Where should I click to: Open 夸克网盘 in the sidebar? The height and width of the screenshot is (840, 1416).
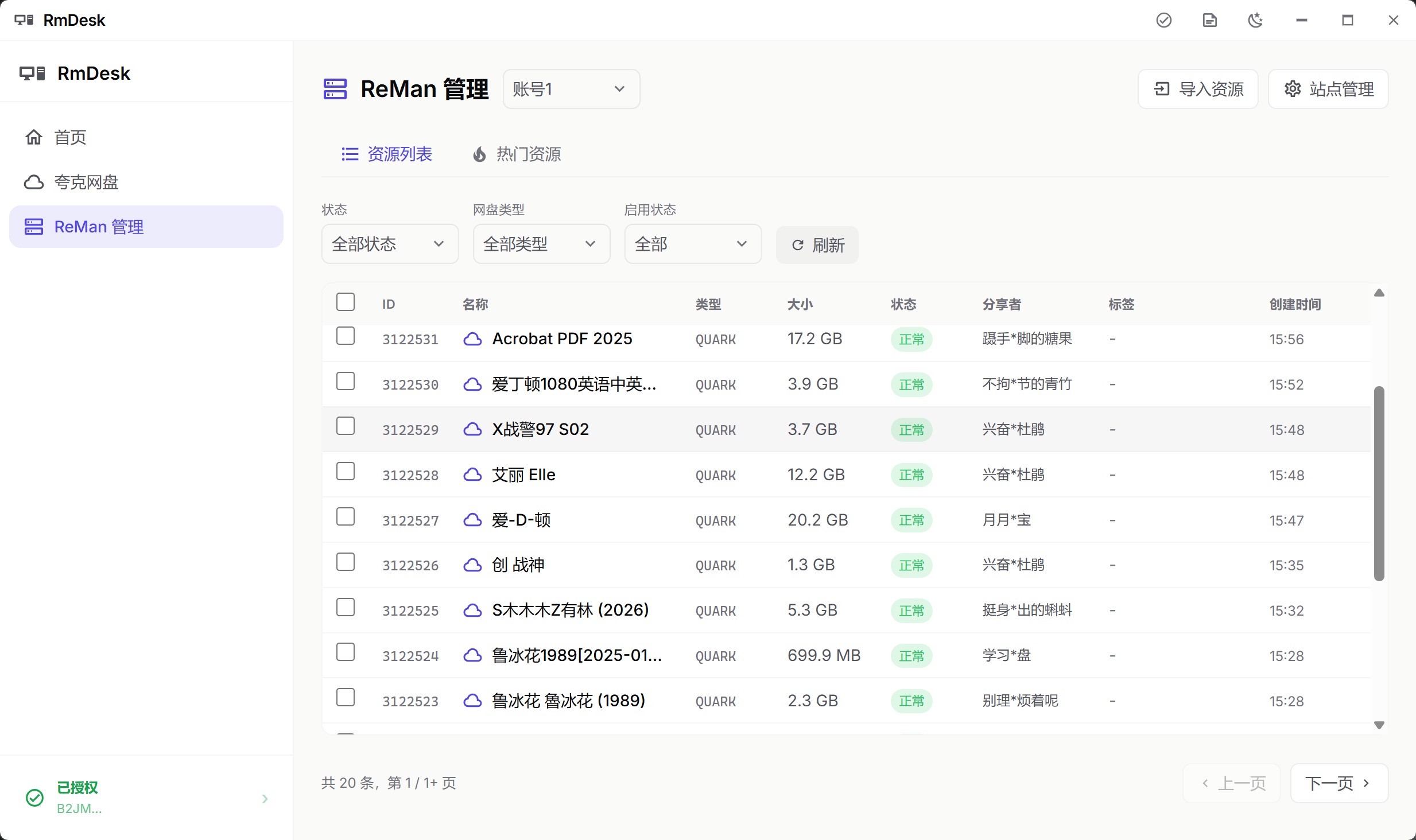tap(146, 182)
